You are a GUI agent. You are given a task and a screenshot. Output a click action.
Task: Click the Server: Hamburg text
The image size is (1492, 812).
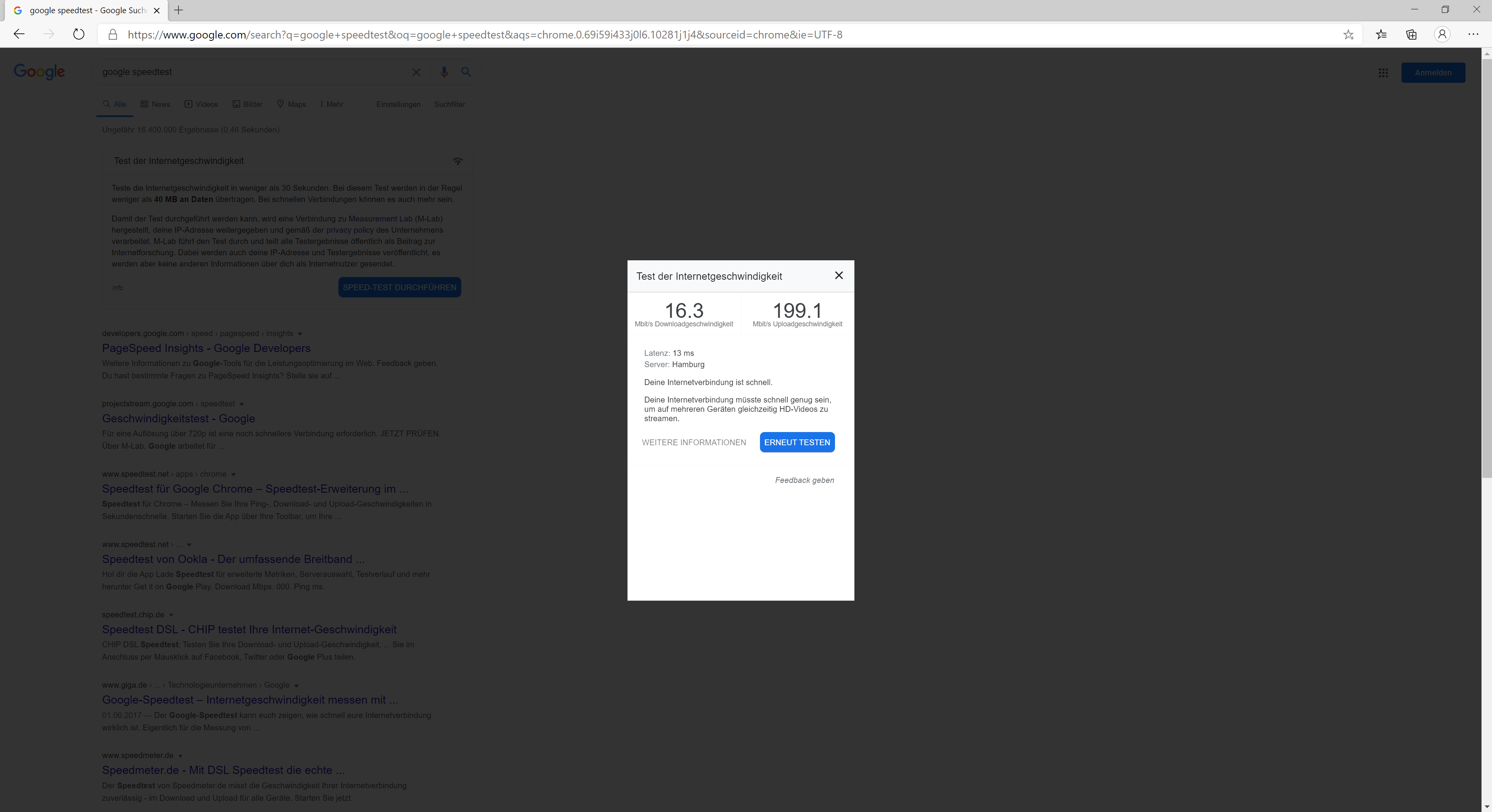coord(674,364)
